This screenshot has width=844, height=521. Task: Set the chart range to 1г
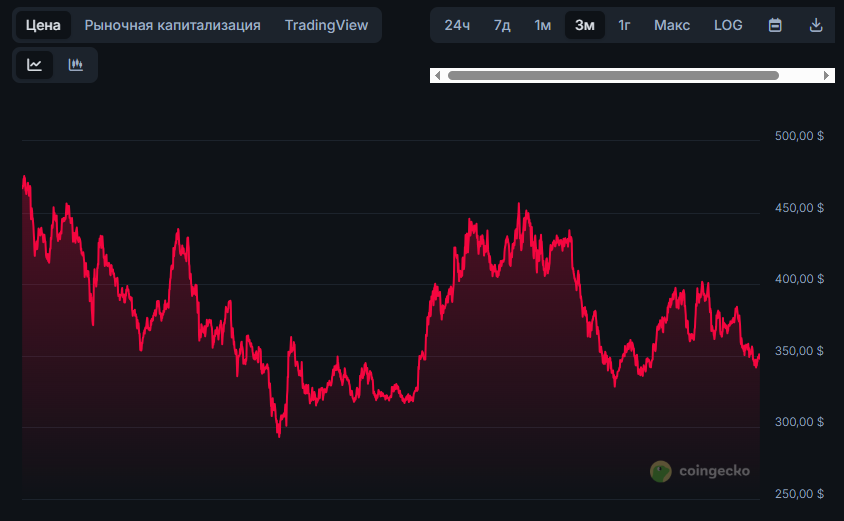624,25
